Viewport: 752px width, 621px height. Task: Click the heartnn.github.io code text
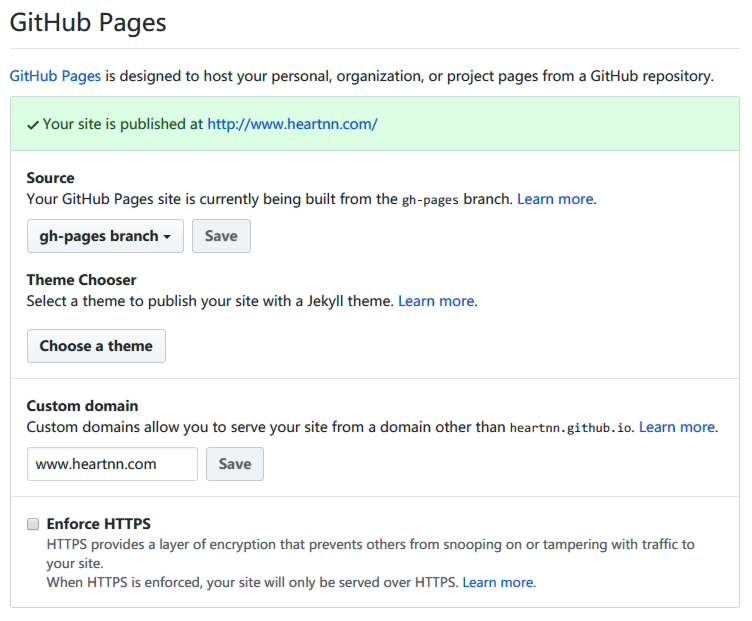pos(570,428)
